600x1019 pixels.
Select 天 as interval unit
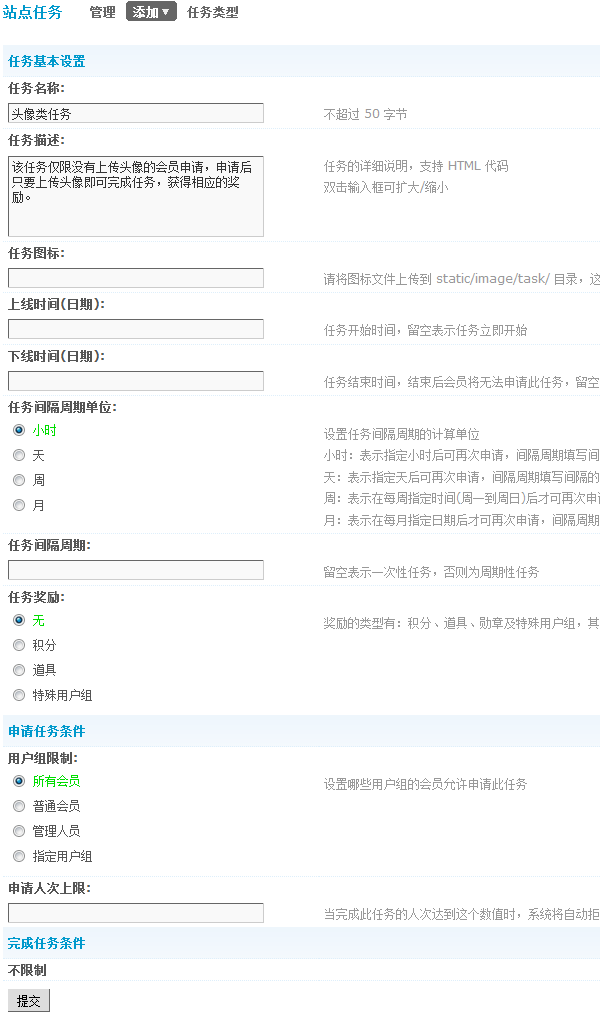19,455
